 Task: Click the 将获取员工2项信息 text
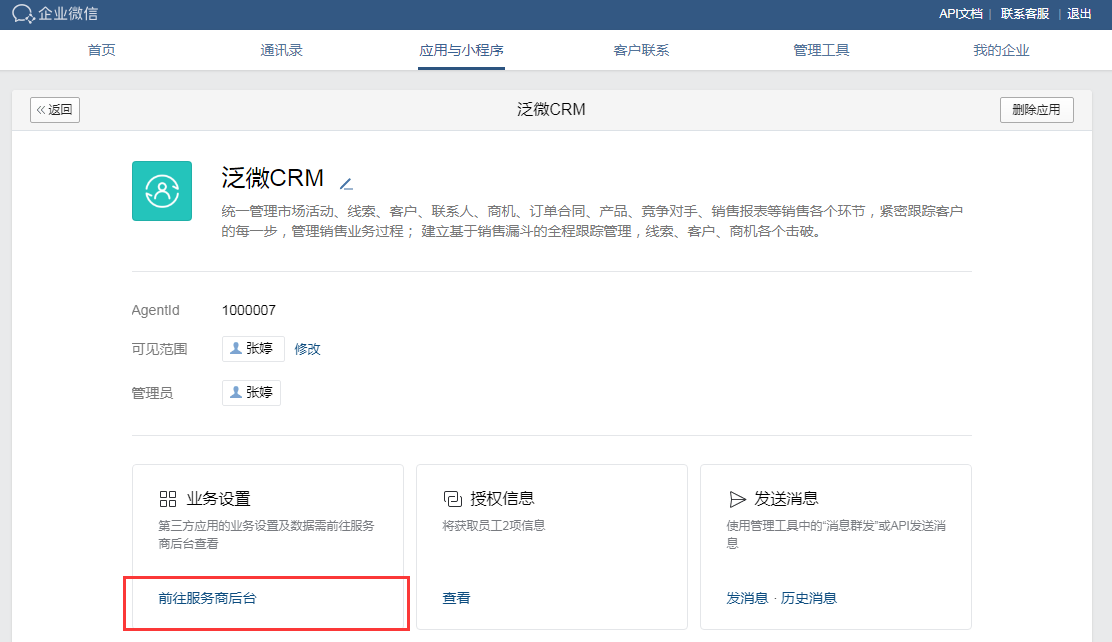pyautogui.click(x=494, y=526)
